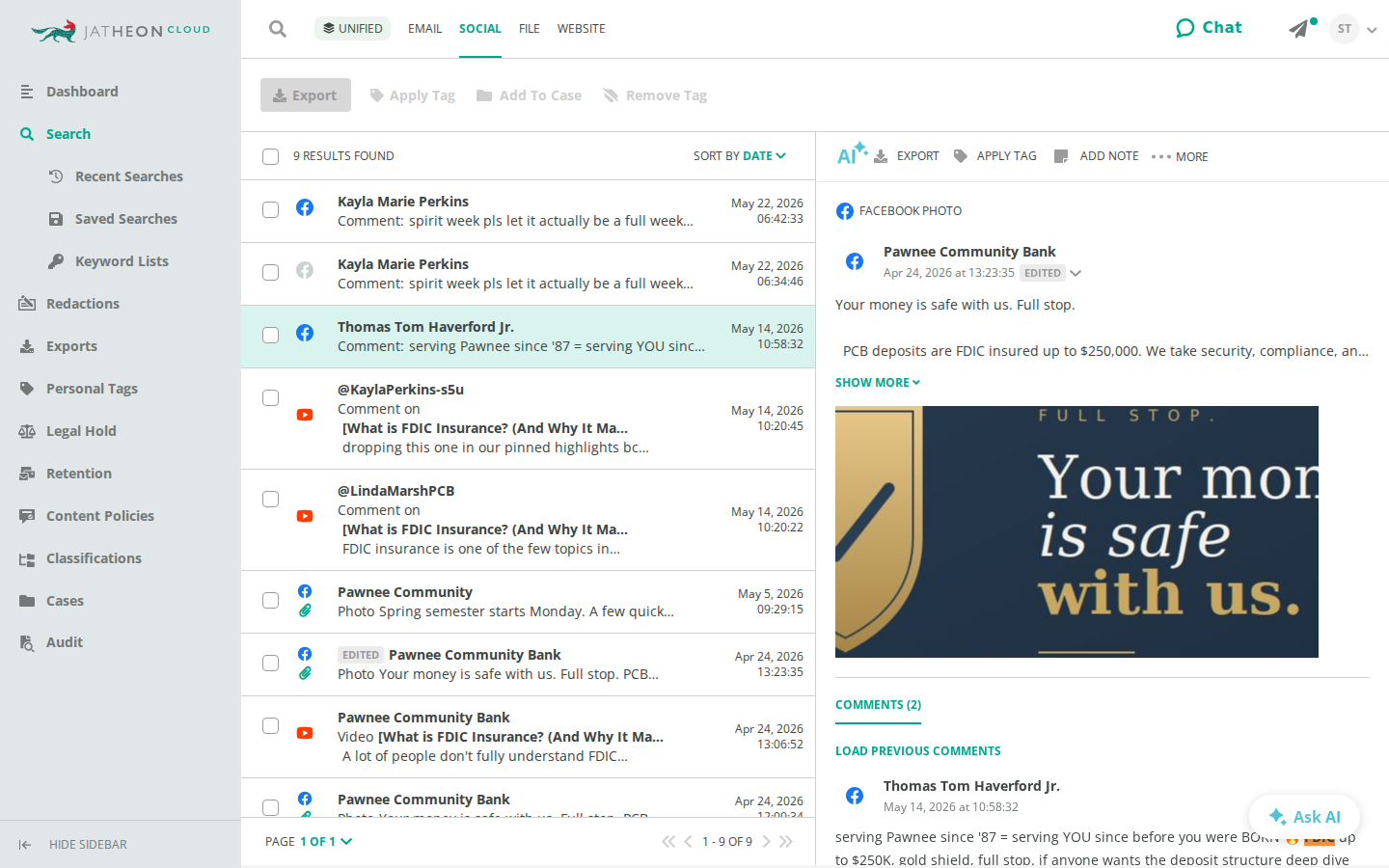The image size is (1389, 868).
Task: Open Recent Searches history icon
Action: pos(56,176)
